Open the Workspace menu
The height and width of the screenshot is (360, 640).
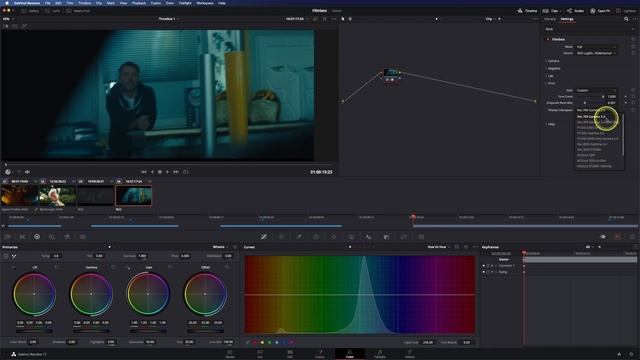pos(205,3)
